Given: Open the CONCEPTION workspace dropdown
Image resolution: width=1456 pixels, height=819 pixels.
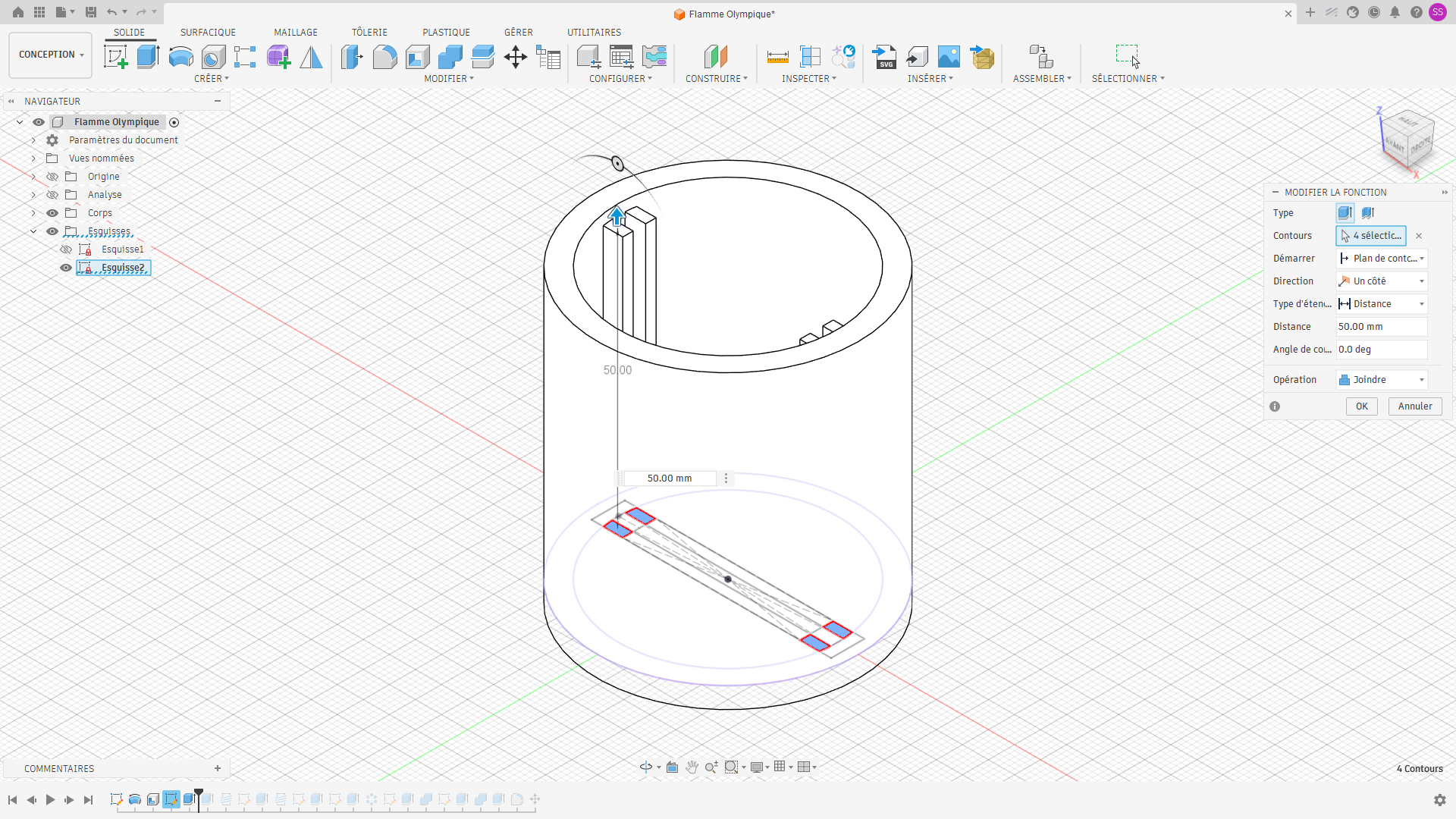Looking at the screenshot, I should [51, 55].
